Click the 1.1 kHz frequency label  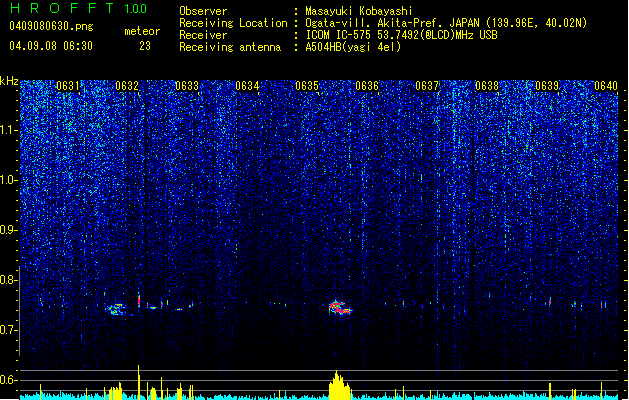[x=9, y=131]
